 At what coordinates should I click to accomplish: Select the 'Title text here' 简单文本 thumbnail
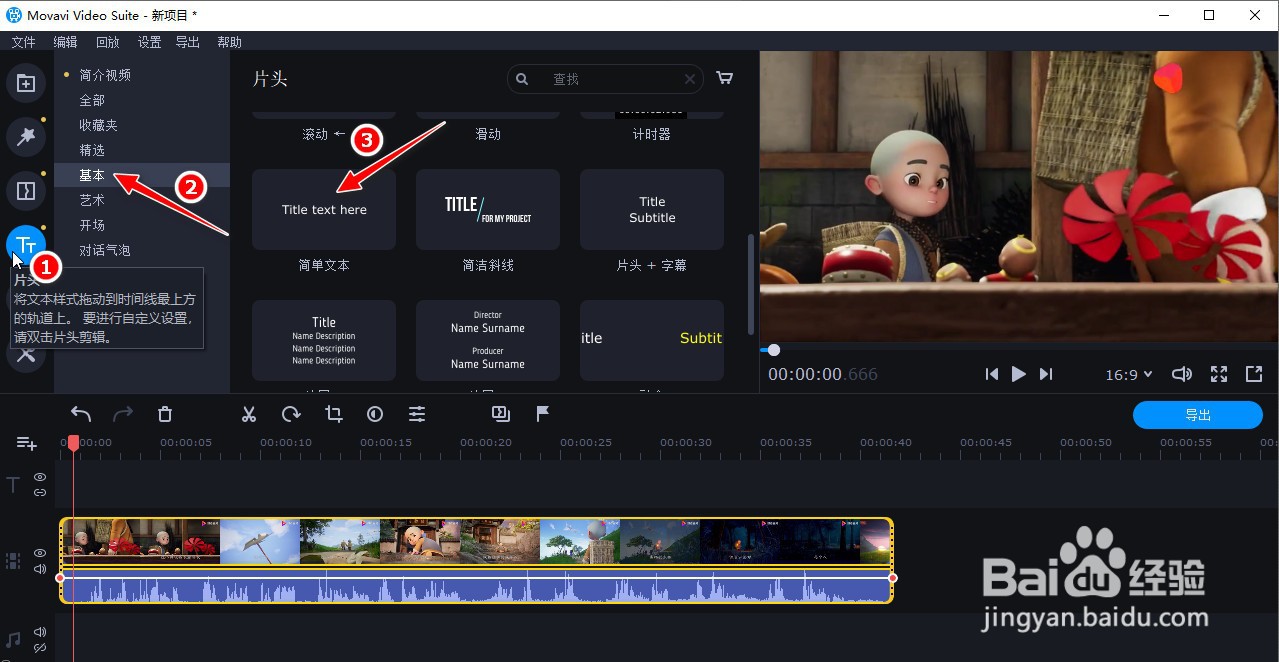click(324, 209)
